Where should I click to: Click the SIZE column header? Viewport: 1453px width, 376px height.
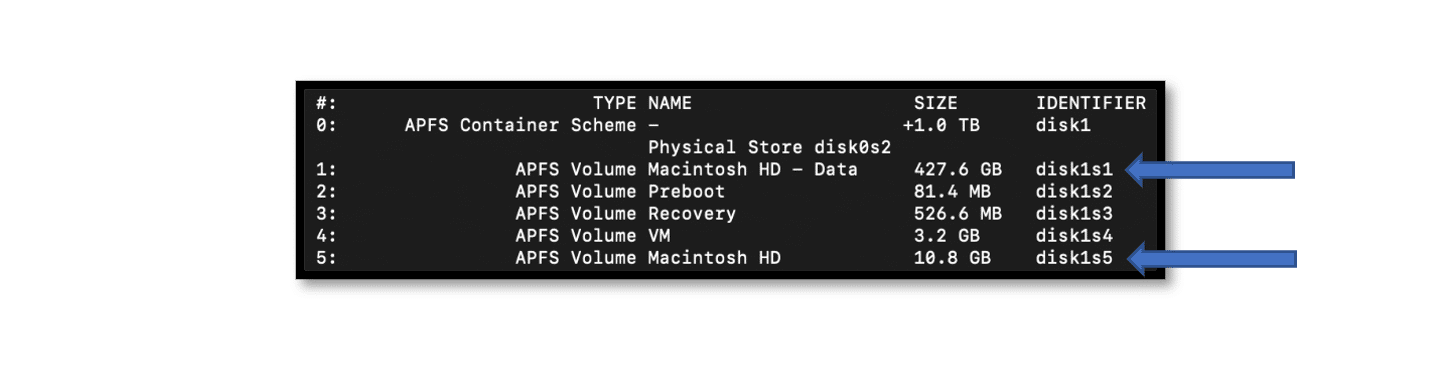pyautogui.click(x=936, y=103)
